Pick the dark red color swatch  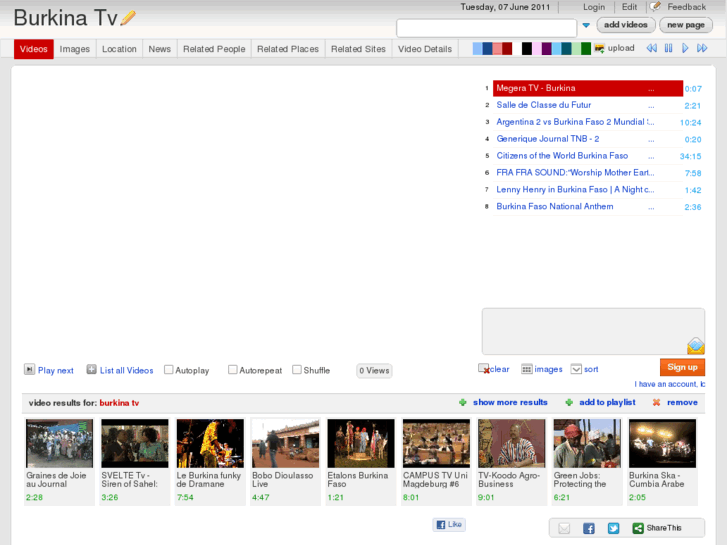pos(507,48)
